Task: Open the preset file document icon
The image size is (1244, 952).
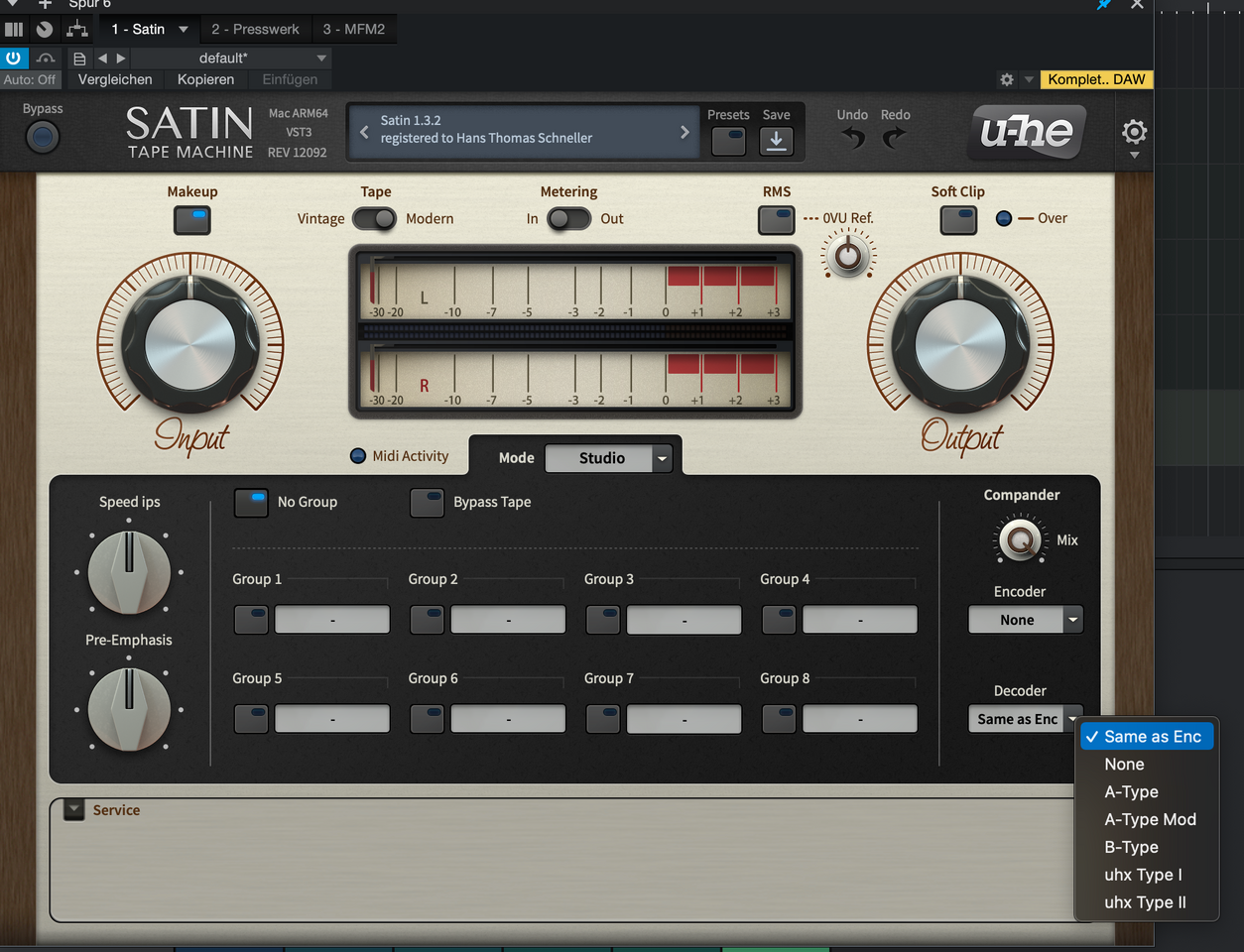Action: pos(79,59)
